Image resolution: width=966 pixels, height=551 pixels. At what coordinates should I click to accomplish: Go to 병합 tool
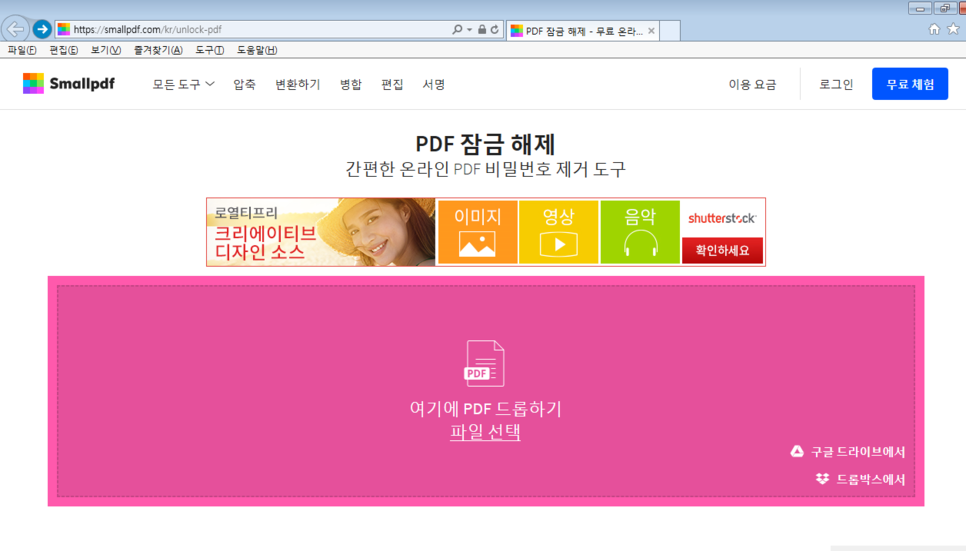(x=351, y=84)
